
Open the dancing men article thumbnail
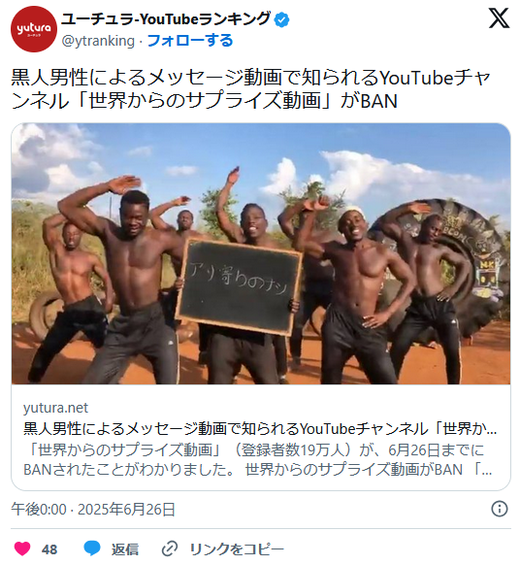click(261, 254)
